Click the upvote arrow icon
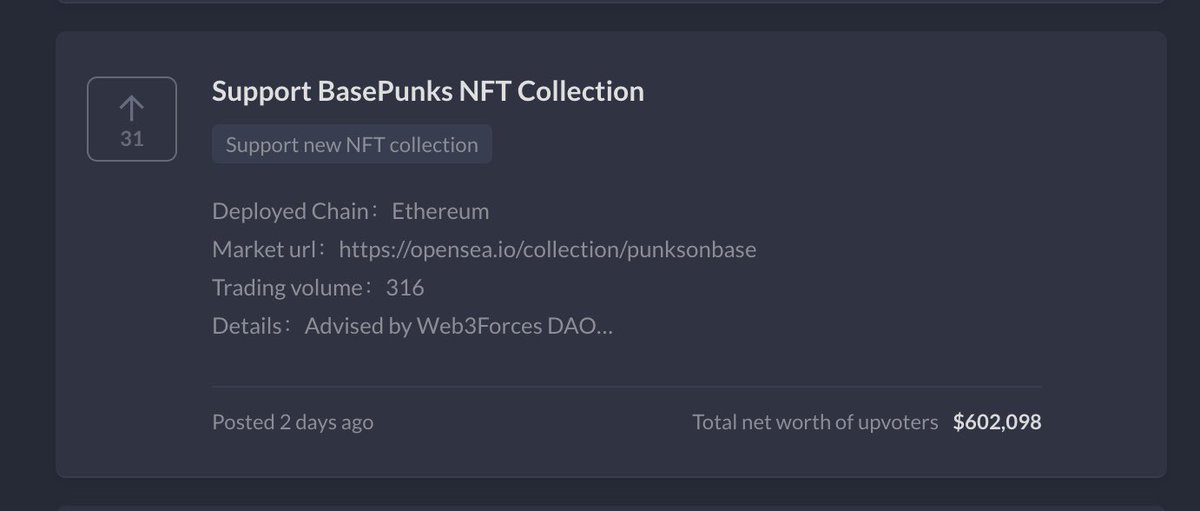This screenshot has width=1200, height=511. tap(132, 107)
